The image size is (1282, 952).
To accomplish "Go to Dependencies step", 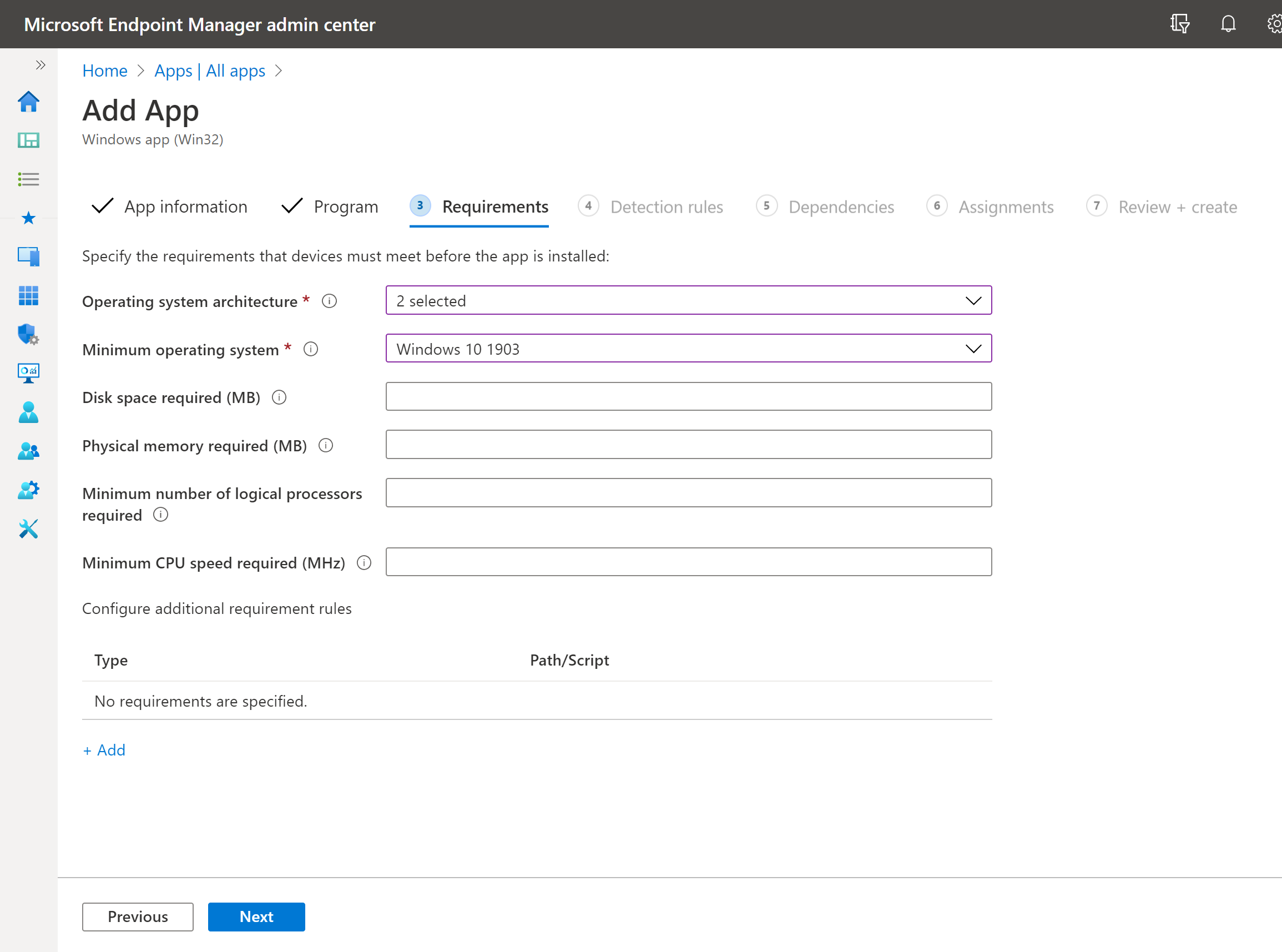I will 825,207.
